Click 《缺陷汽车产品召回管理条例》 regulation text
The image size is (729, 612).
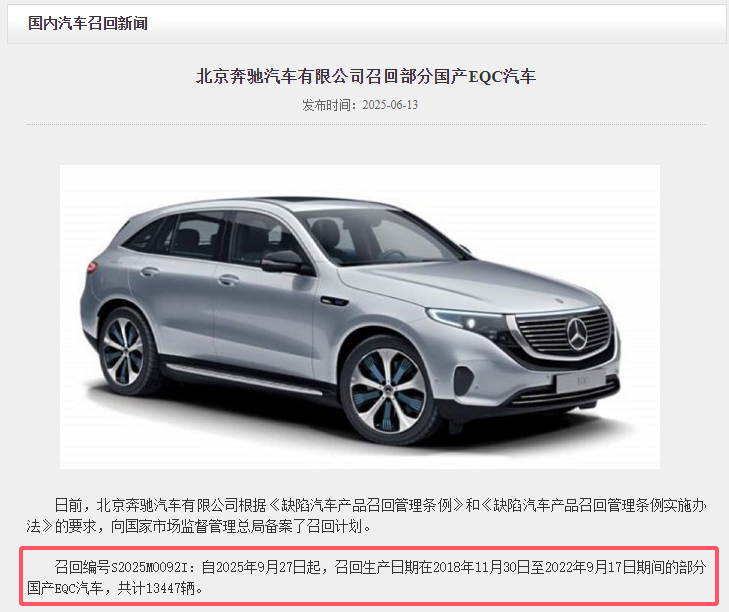pyautogui.click(x=366, y=505)
